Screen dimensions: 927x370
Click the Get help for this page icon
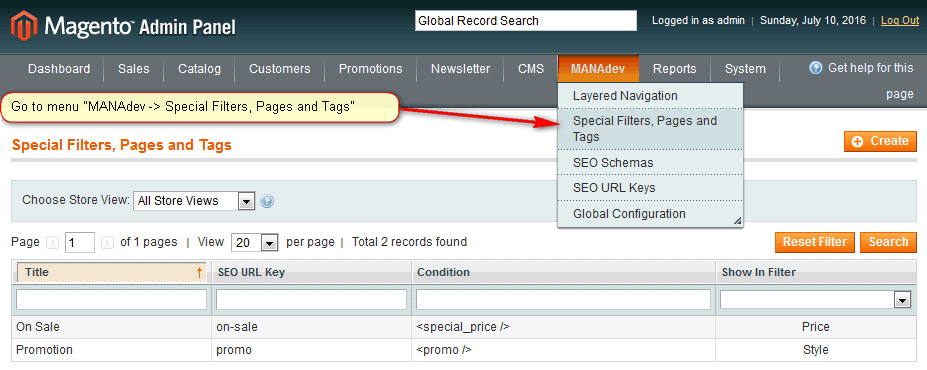[x=816, y=68]
